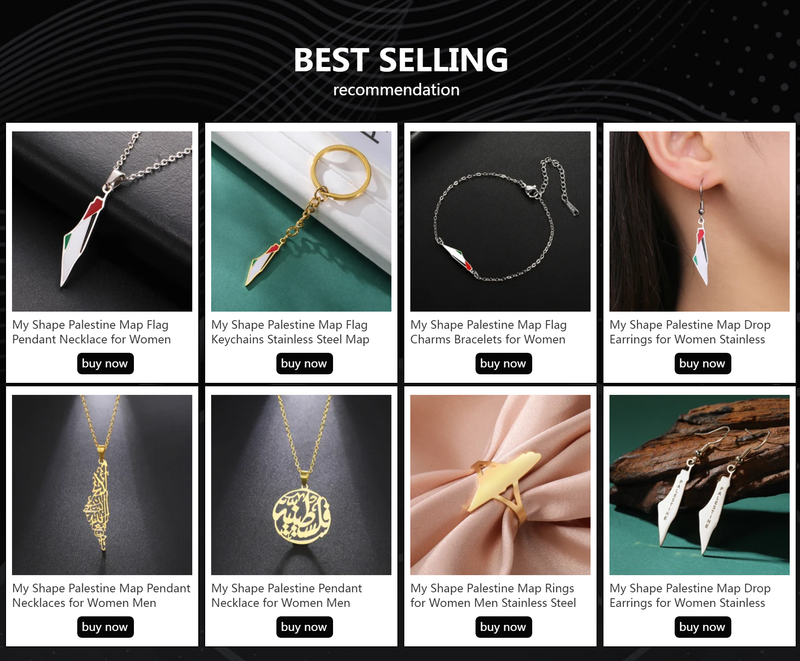Image resolution: width=800 pixels, height=661 pixels.
Task: Open the earring-on-ear product image
Action: click(x=699, y=221)
